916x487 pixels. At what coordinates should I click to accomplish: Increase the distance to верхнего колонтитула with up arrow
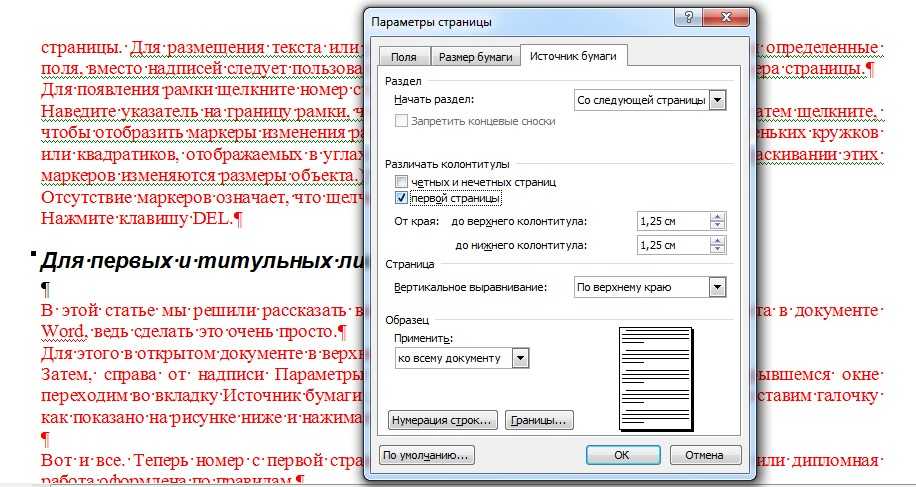(x=717, y=215)
